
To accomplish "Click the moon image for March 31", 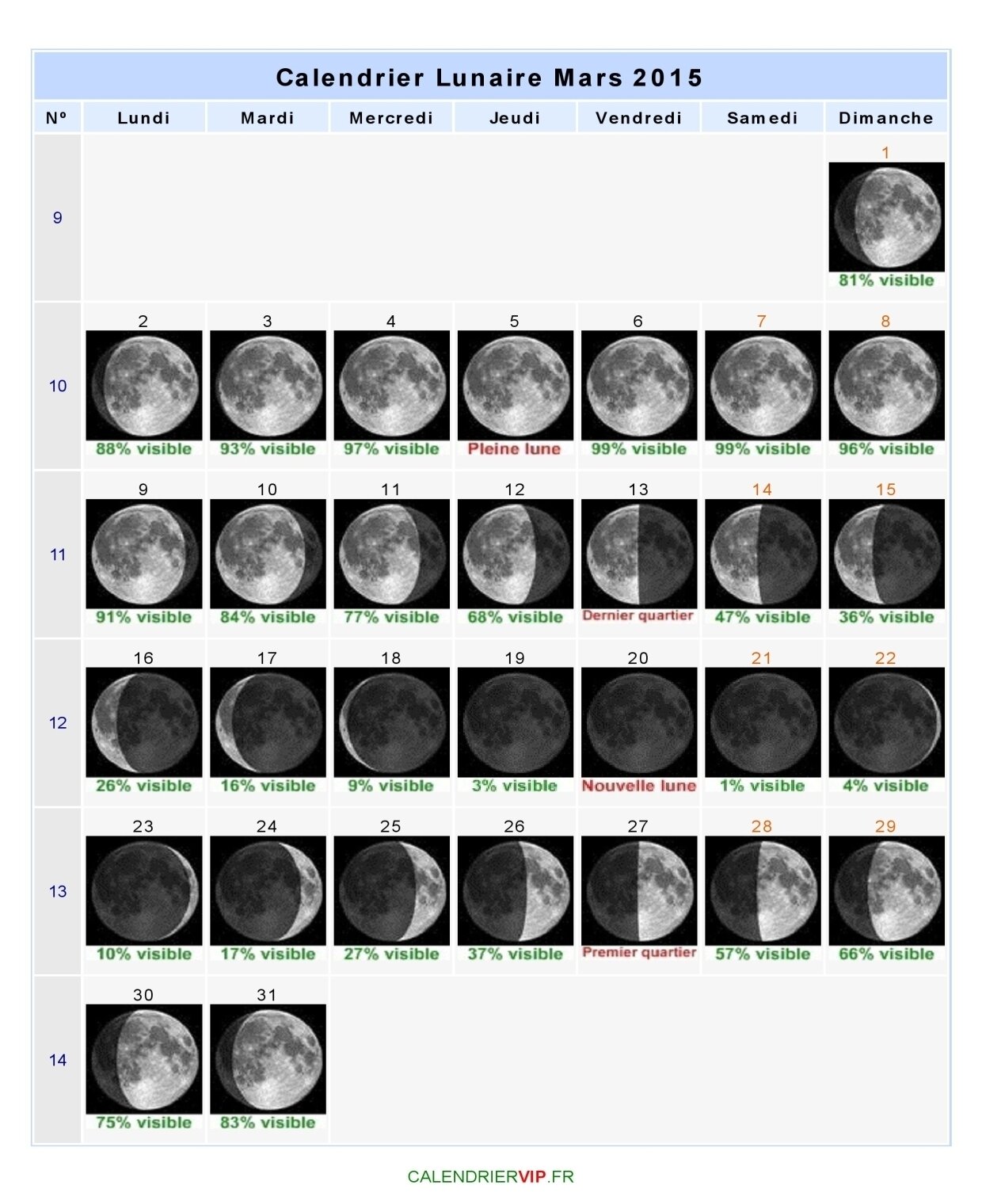I will (268, 1059).
